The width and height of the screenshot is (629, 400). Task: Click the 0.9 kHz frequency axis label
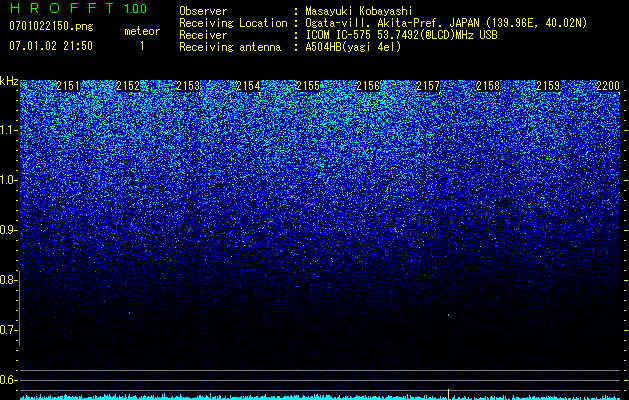tap(8, 230)
